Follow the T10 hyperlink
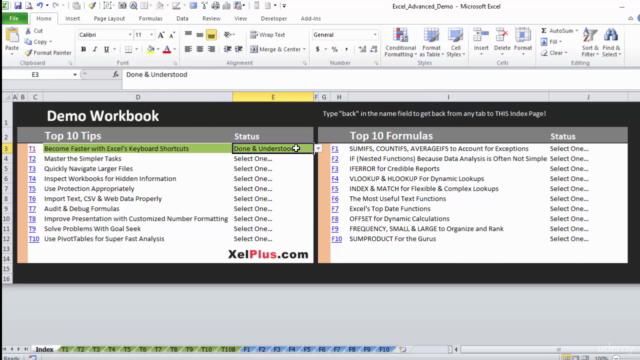The height and width of the screenshot is (360, 640). (34, 239)
